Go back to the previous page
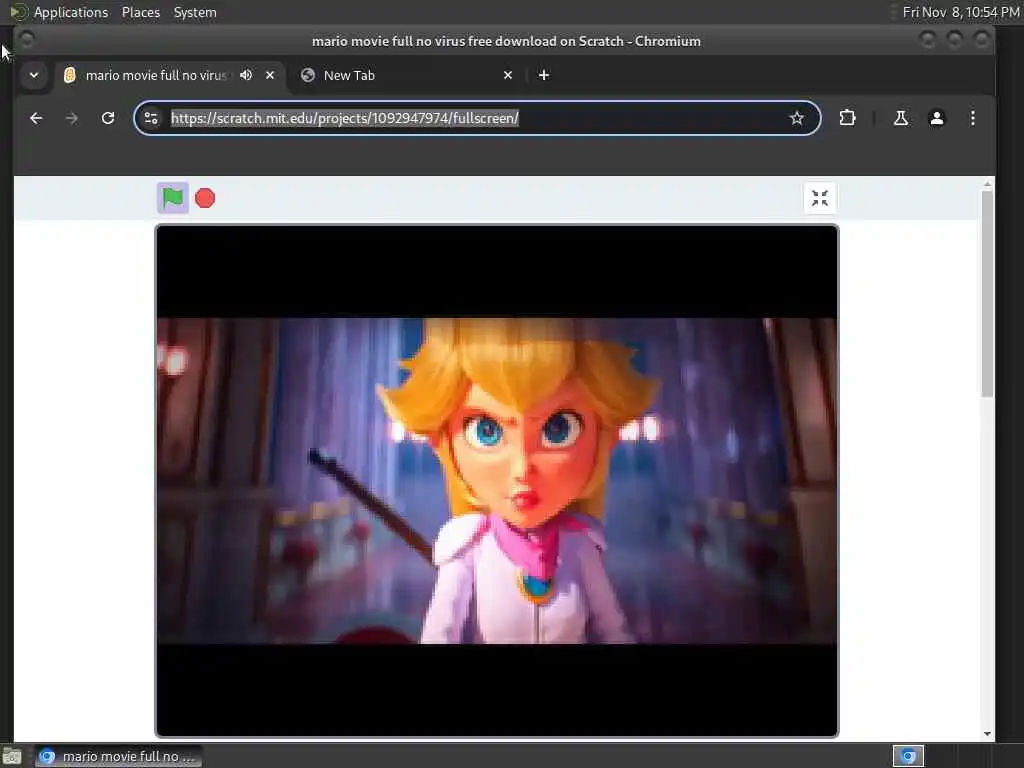Viewport: 1024px width, 768px height. click(36, 118)
